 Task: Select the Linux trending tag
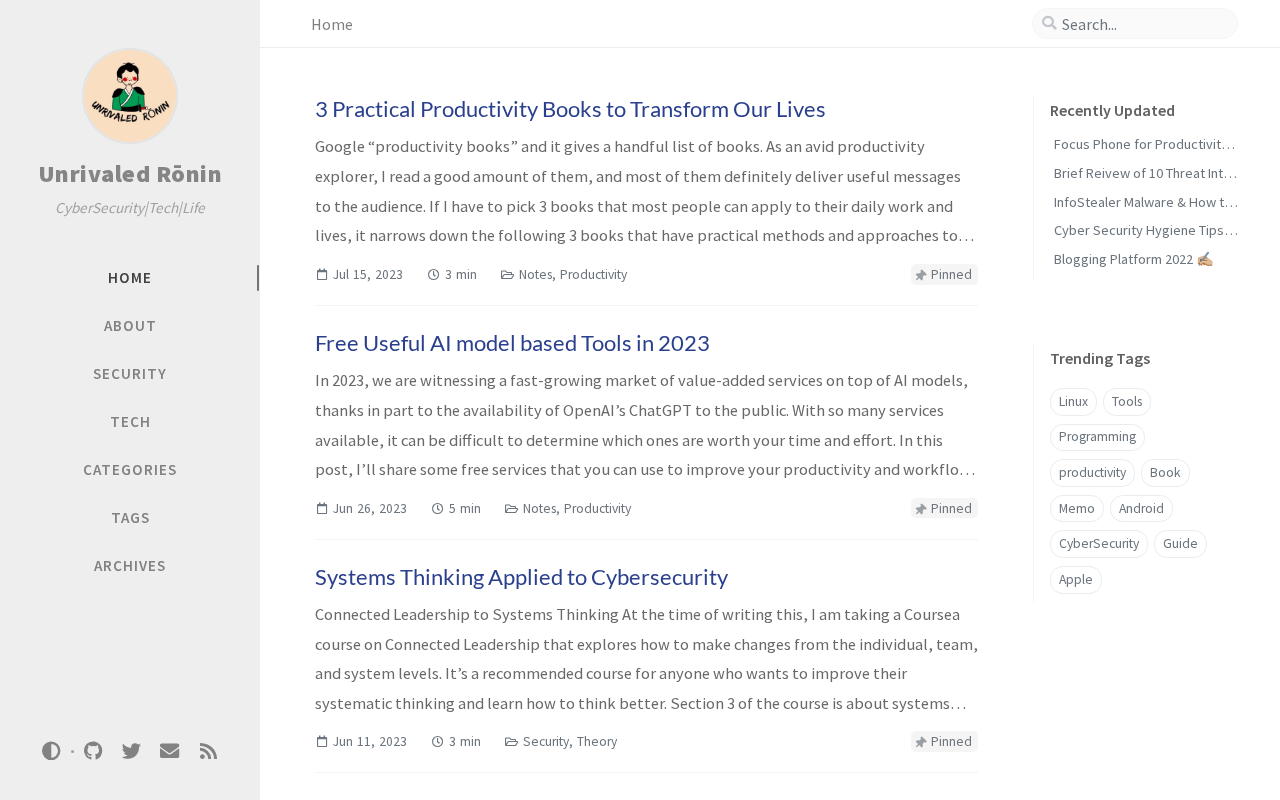point(1073,402)
